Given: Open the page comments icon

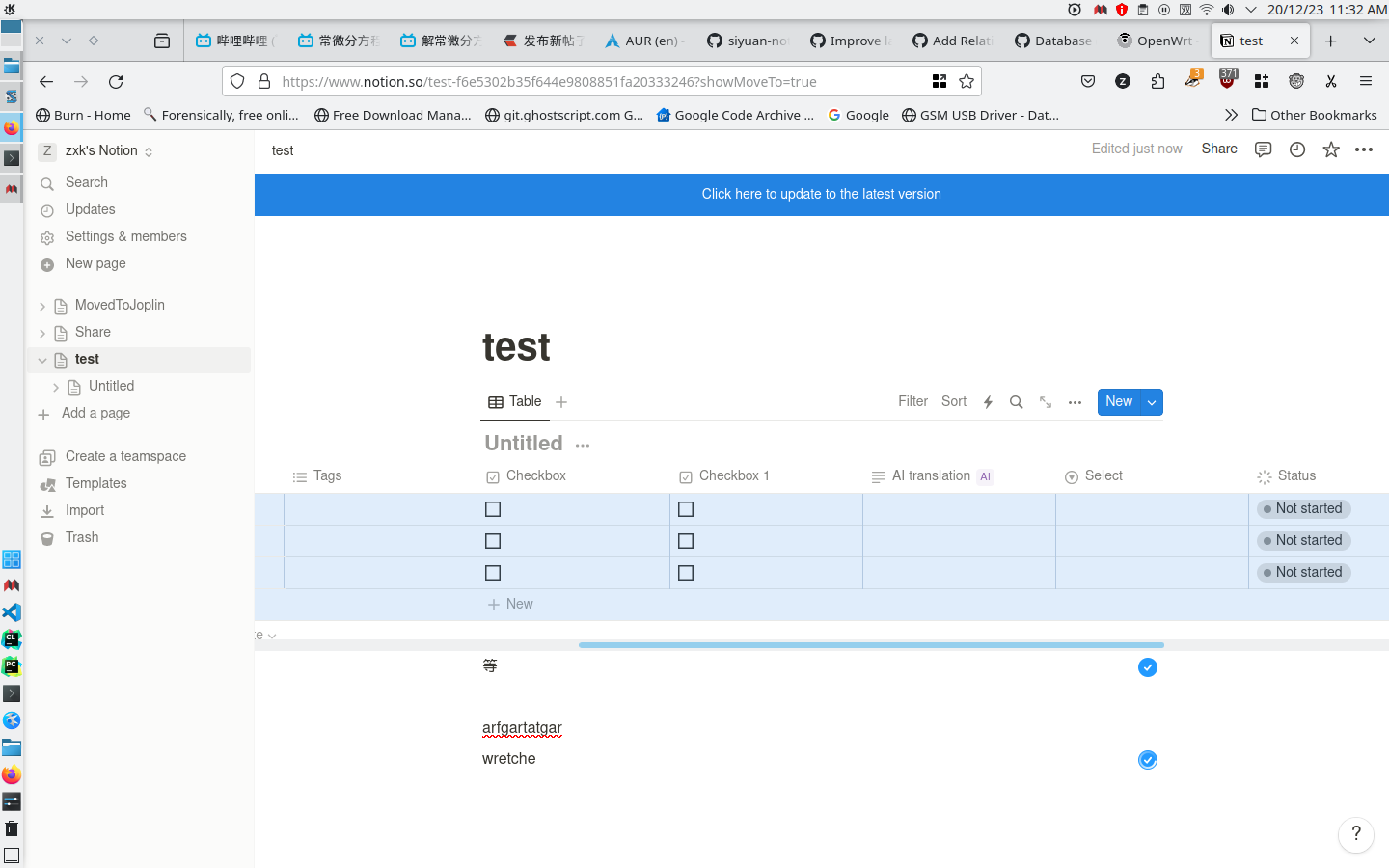Looking at the screenshot, I should [x=1263, y=149].
